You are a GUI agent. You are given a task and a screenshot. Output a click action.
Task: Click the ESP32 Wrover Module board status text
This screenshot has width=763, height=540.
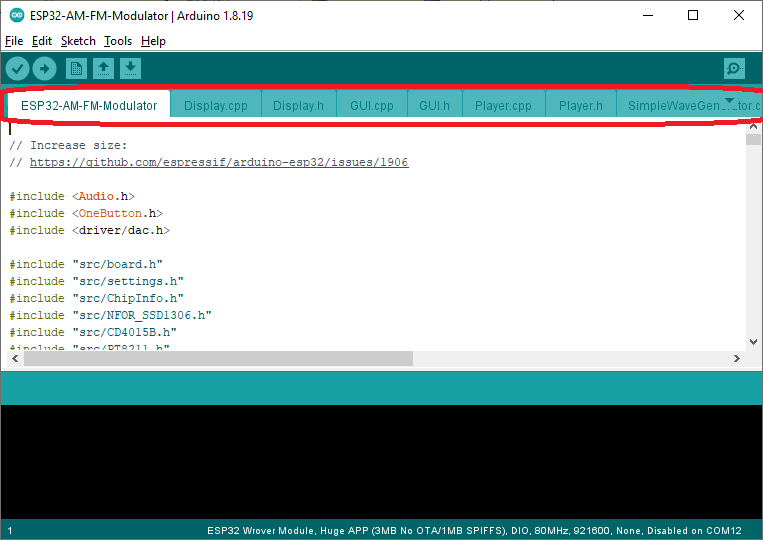[x=474, y=531]
